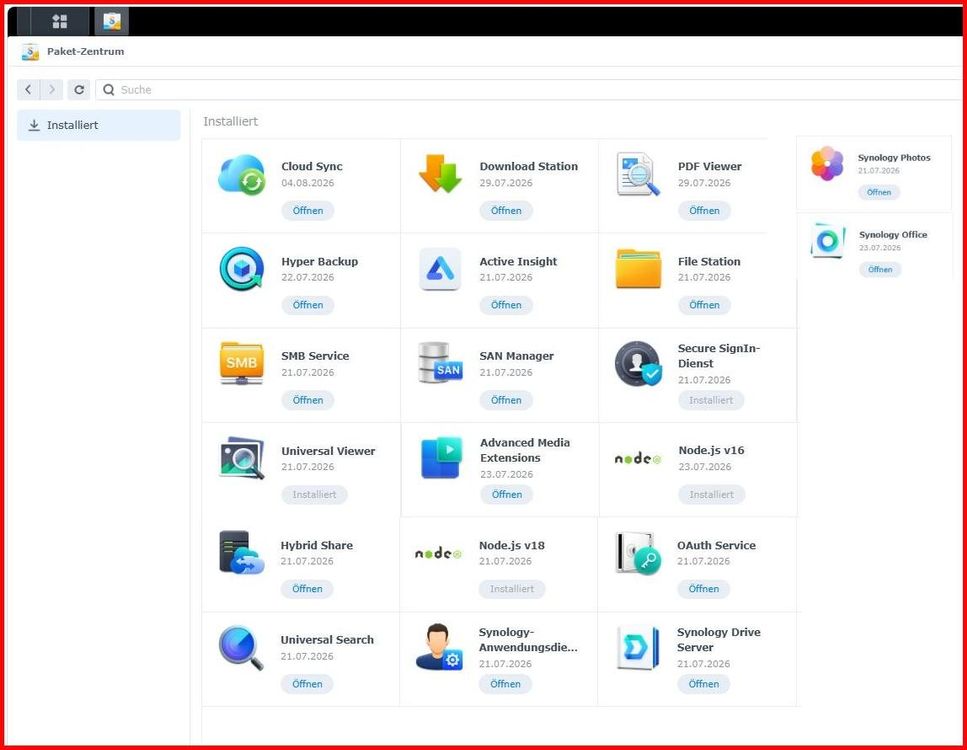Image resolution: width=967 pixels, height=750 pixels.
Task: Click the Advanced Media Extensions title
Action: point(525,450)
